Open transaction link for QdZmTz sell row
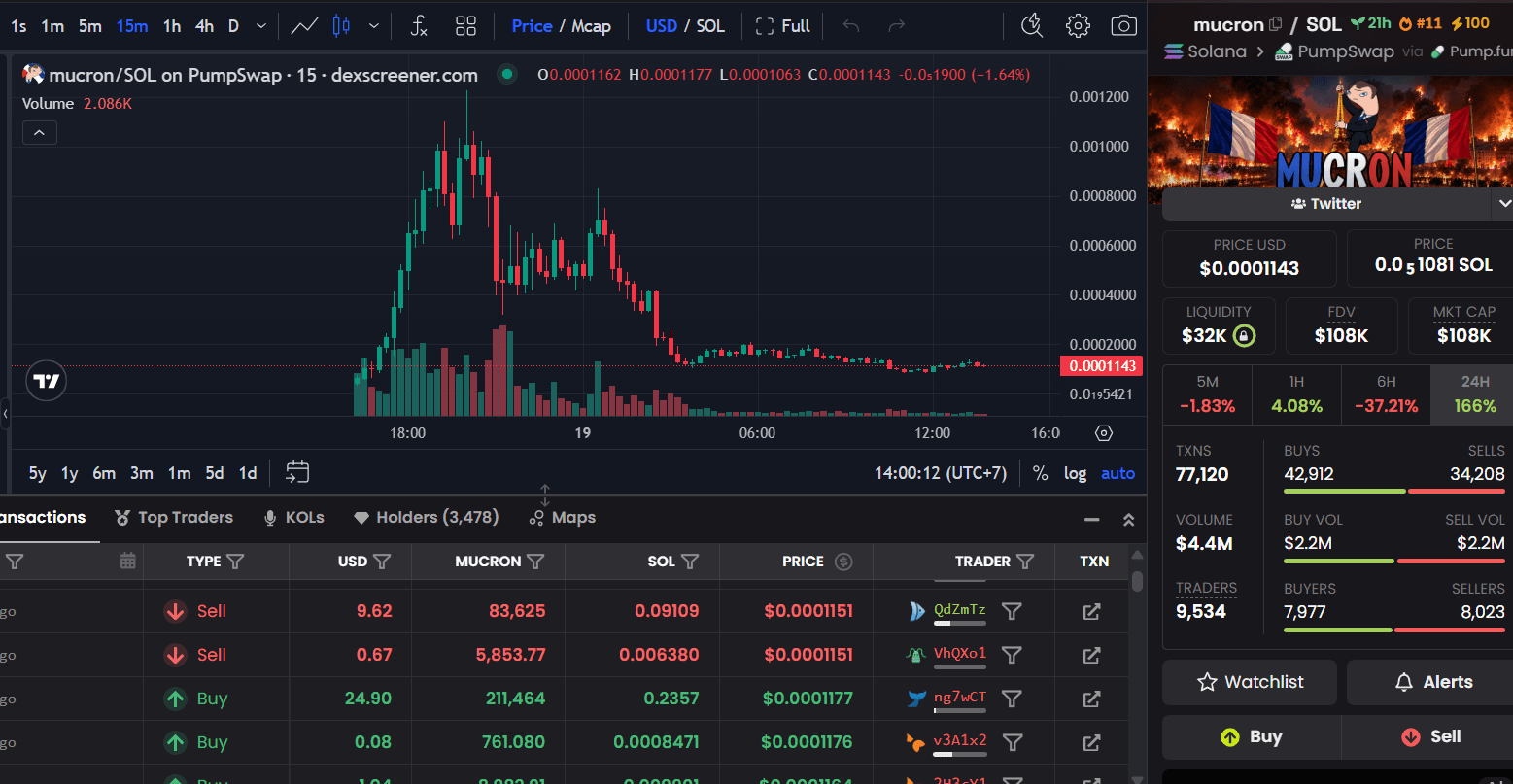Screen dimensions: 1513x784 [x=1091, y=611]
